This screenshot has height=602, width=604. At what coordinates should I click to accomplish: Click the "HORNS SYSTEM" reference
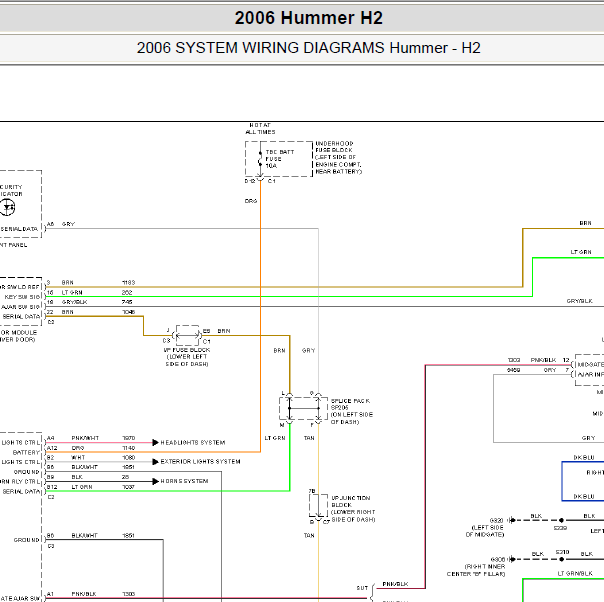[184, 481]
